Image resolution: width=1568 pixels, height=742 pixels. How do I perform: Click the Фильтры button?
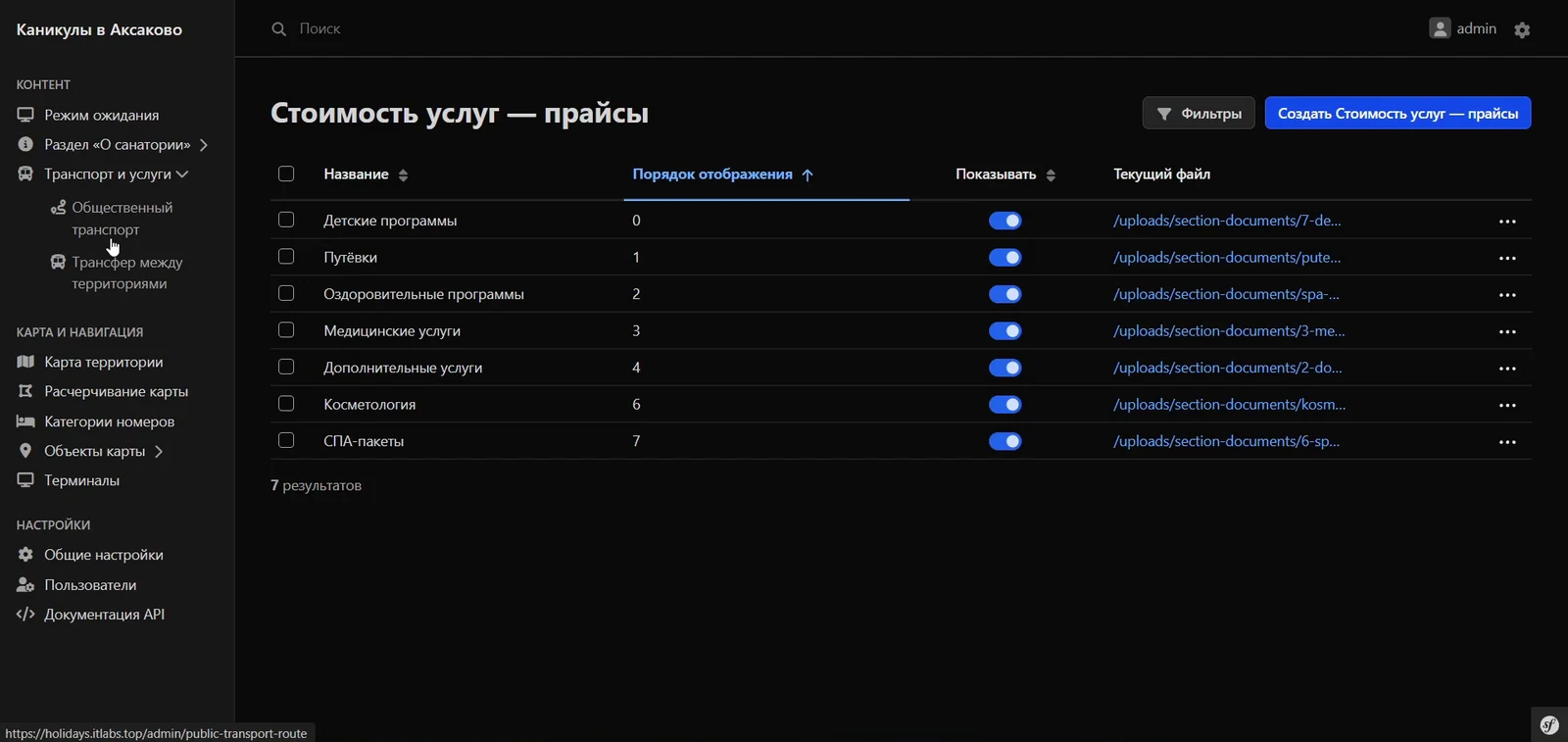tap(1199, 113)
